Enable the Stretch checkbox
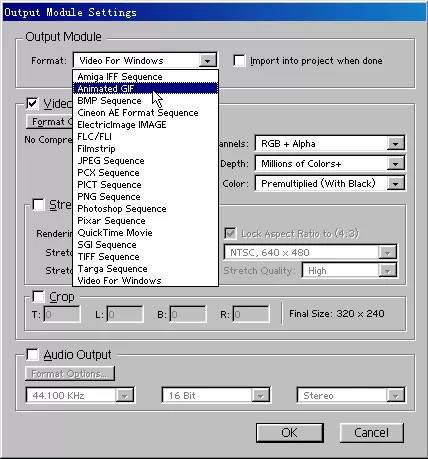The width and height of the screenshot is (428, 459). coord(38,204)
